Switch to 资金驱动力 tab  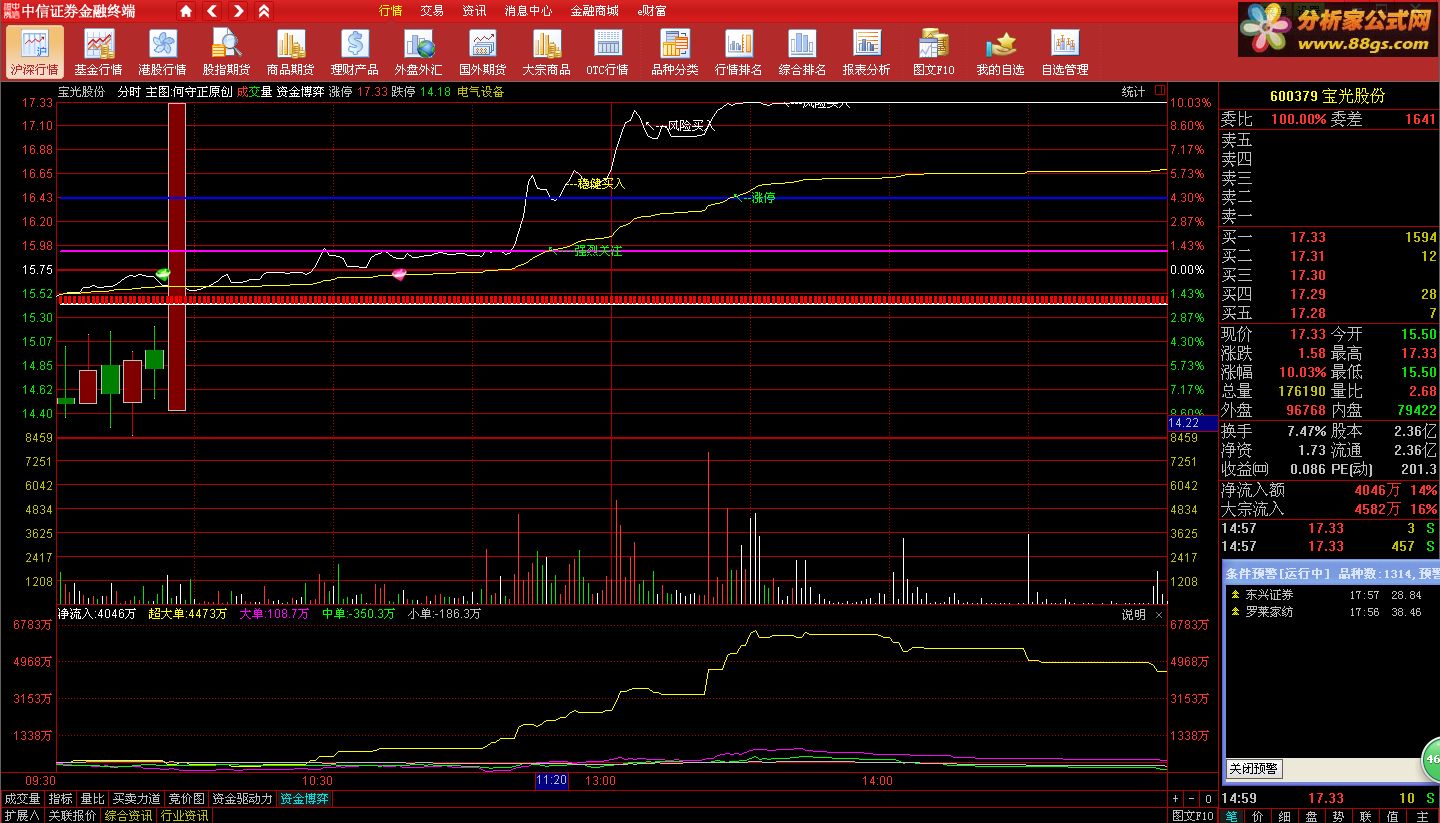pyautogui.click(x=242, y=799)
